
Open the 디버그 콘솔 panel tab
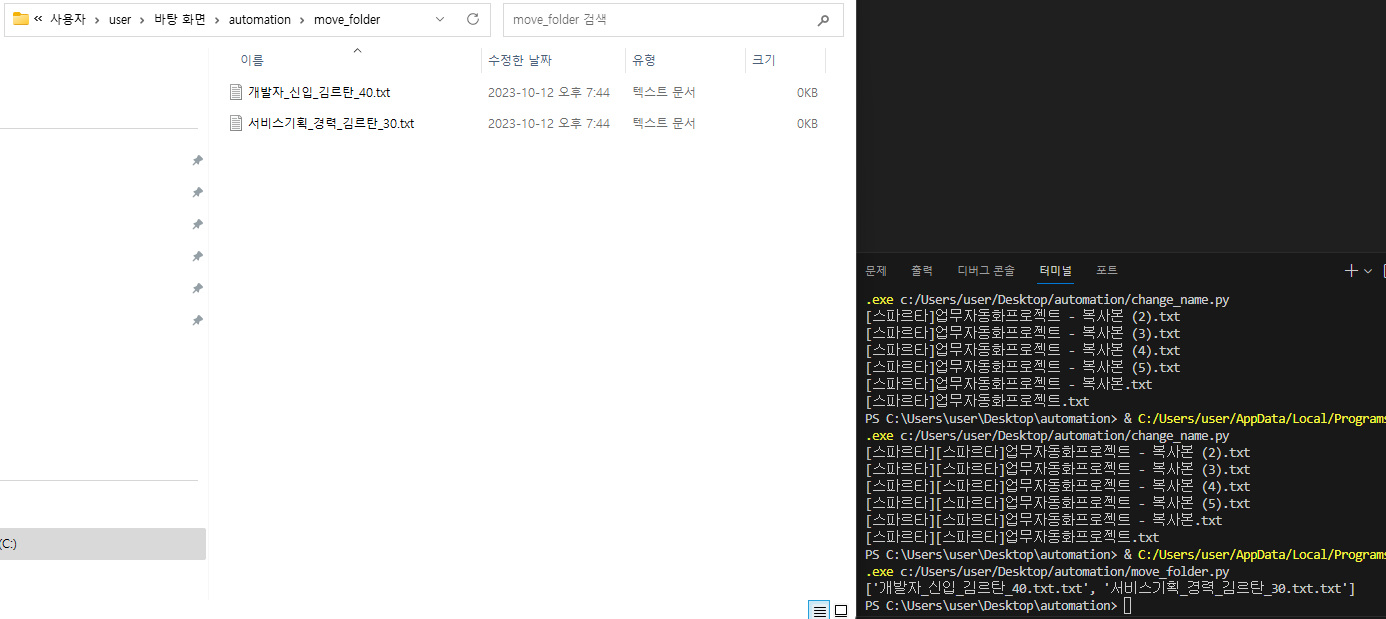(986, 271)
